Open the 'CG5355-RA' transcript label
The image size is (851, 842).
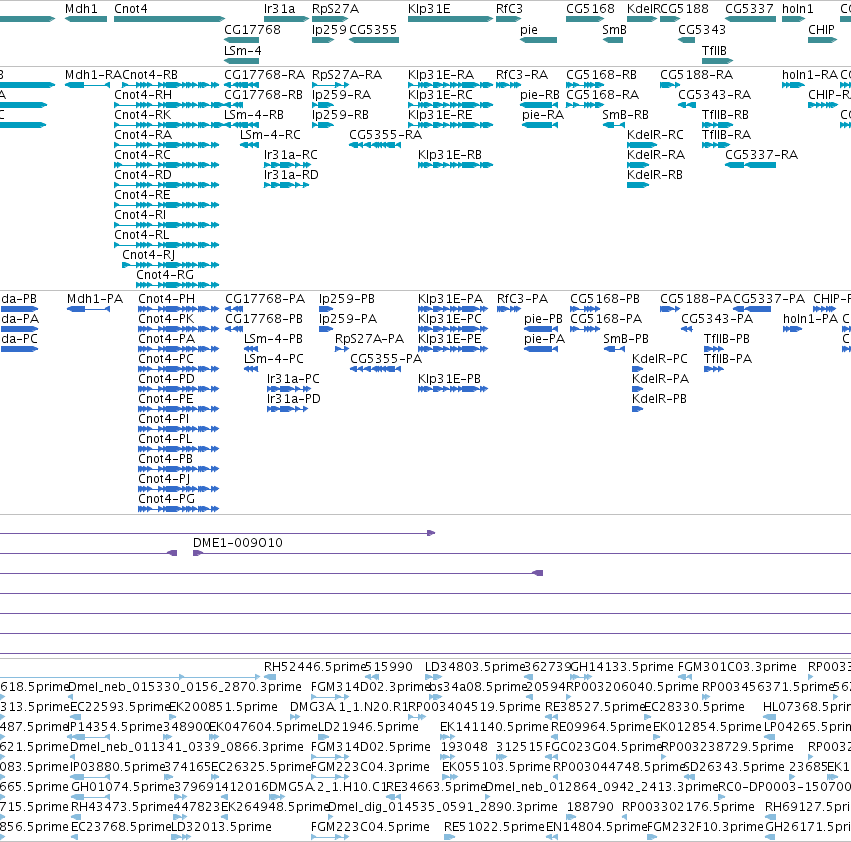click(x=385, y=135)
